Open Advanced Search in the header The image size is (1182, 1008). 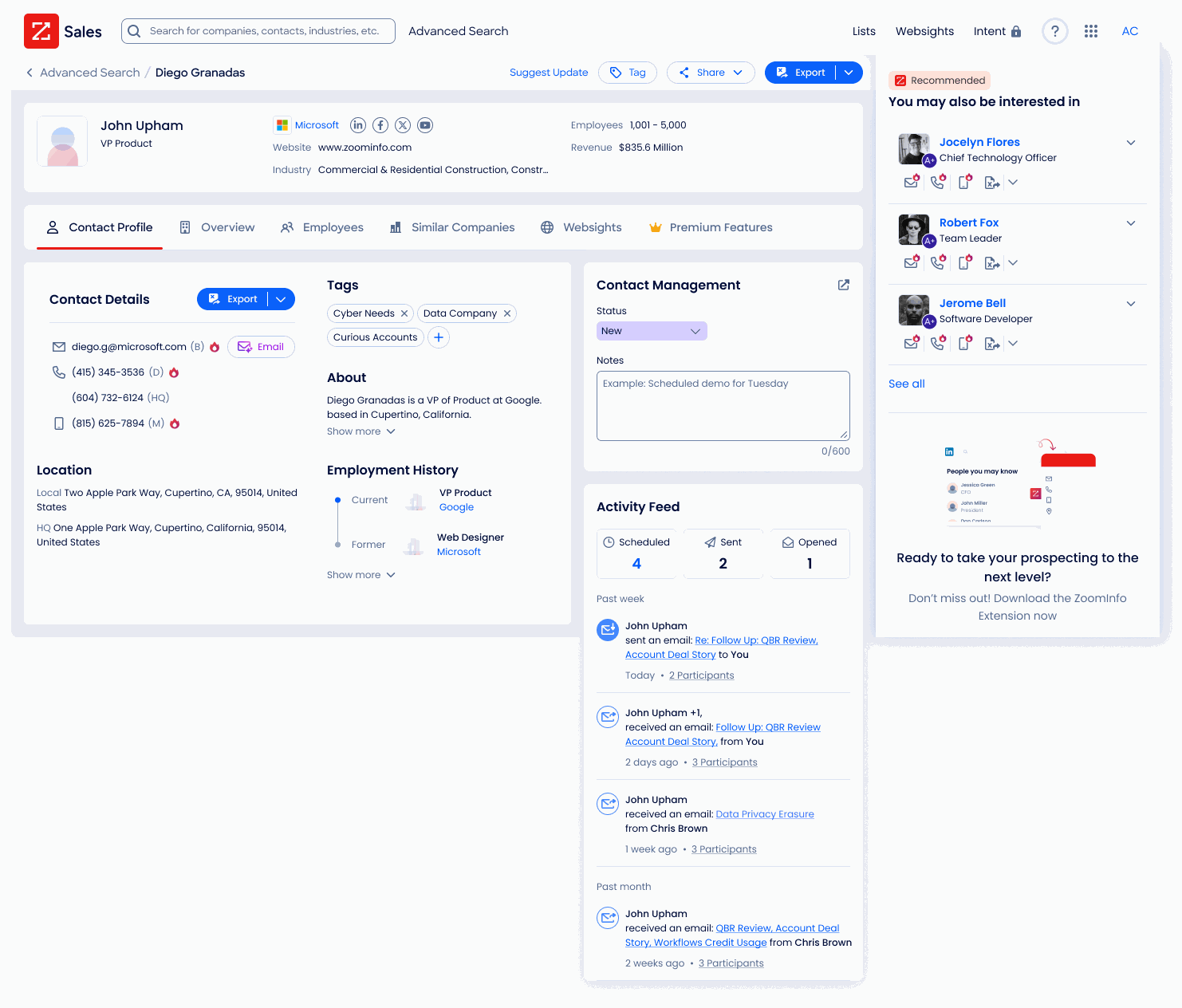tap(459, 31)
